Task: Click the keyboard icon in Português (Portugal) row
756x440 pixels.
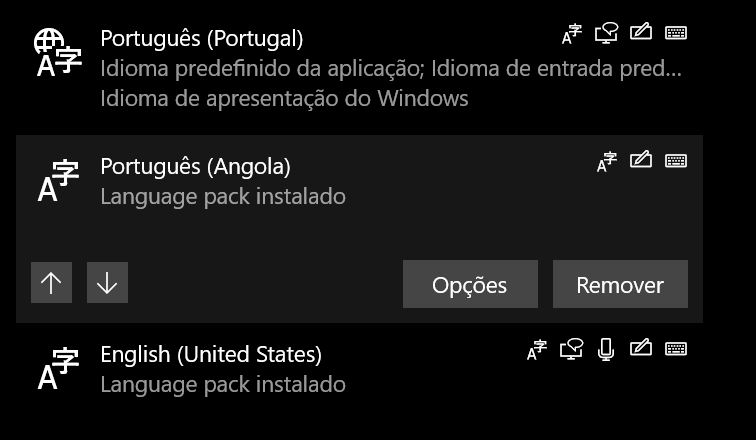Action: point(676,34)
